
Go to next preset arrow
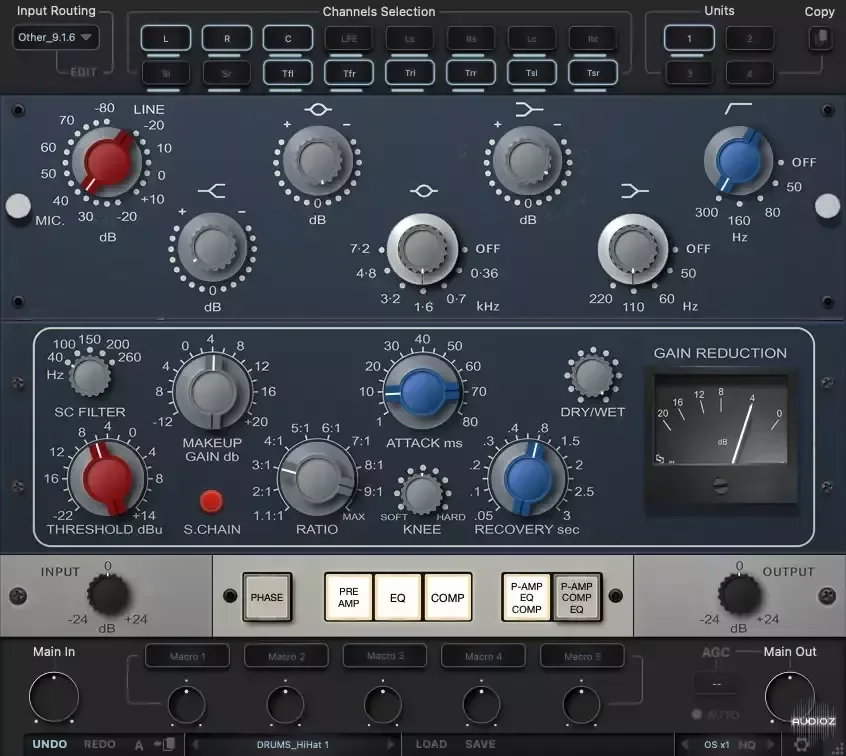[x=391, y=745]
